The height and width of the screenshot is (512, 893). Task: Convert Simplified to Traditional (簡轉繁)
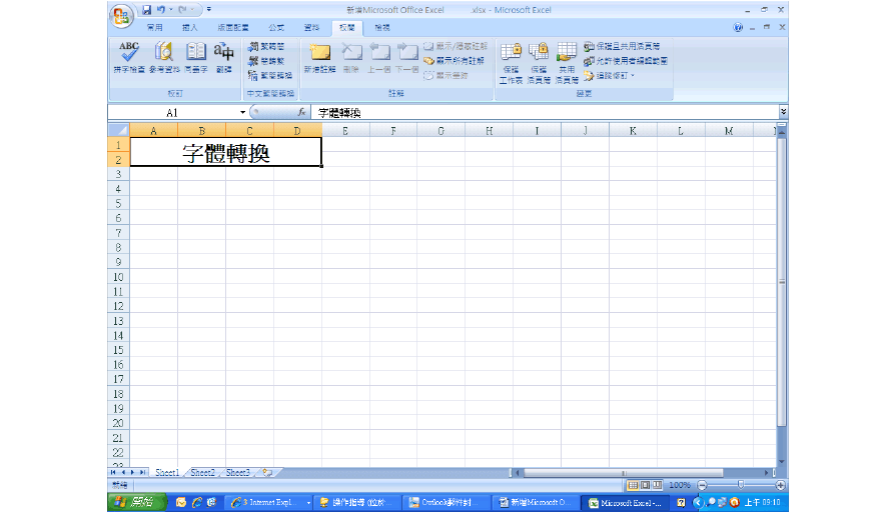[266, 61]
